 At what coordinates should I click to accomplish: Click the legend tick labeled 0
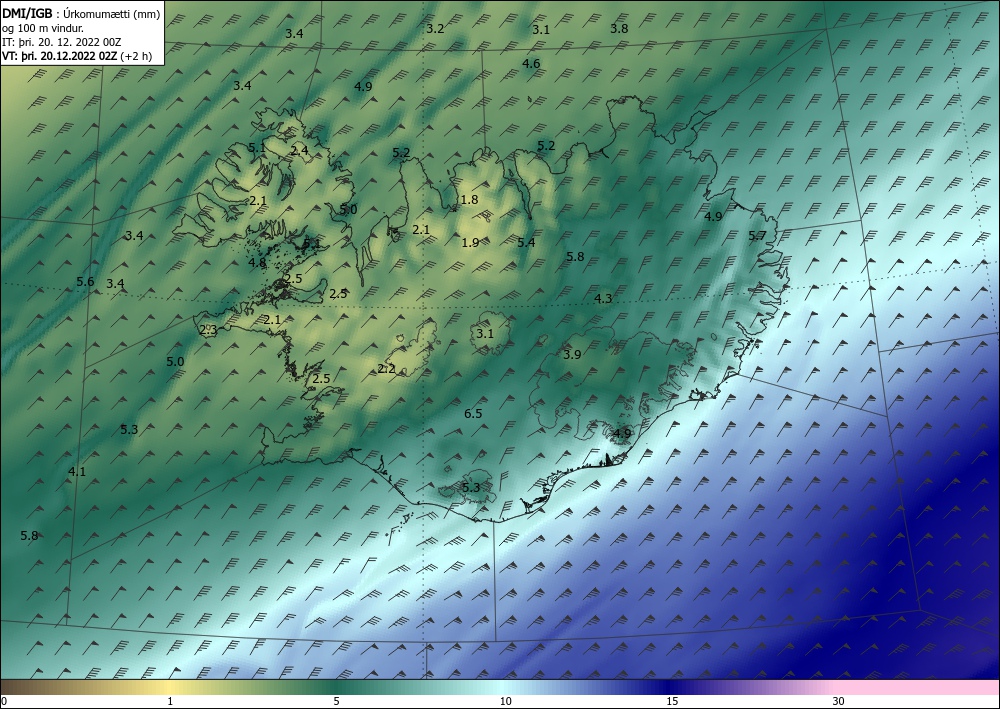point(4,702)
